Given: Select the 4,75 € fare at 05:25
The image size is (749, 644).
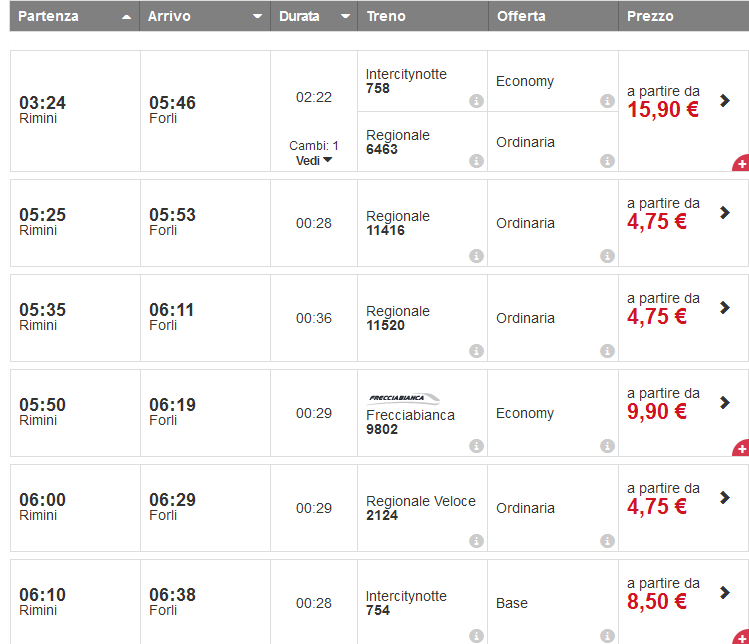Looking at the screenshot, I should click(x=657, y=222).
